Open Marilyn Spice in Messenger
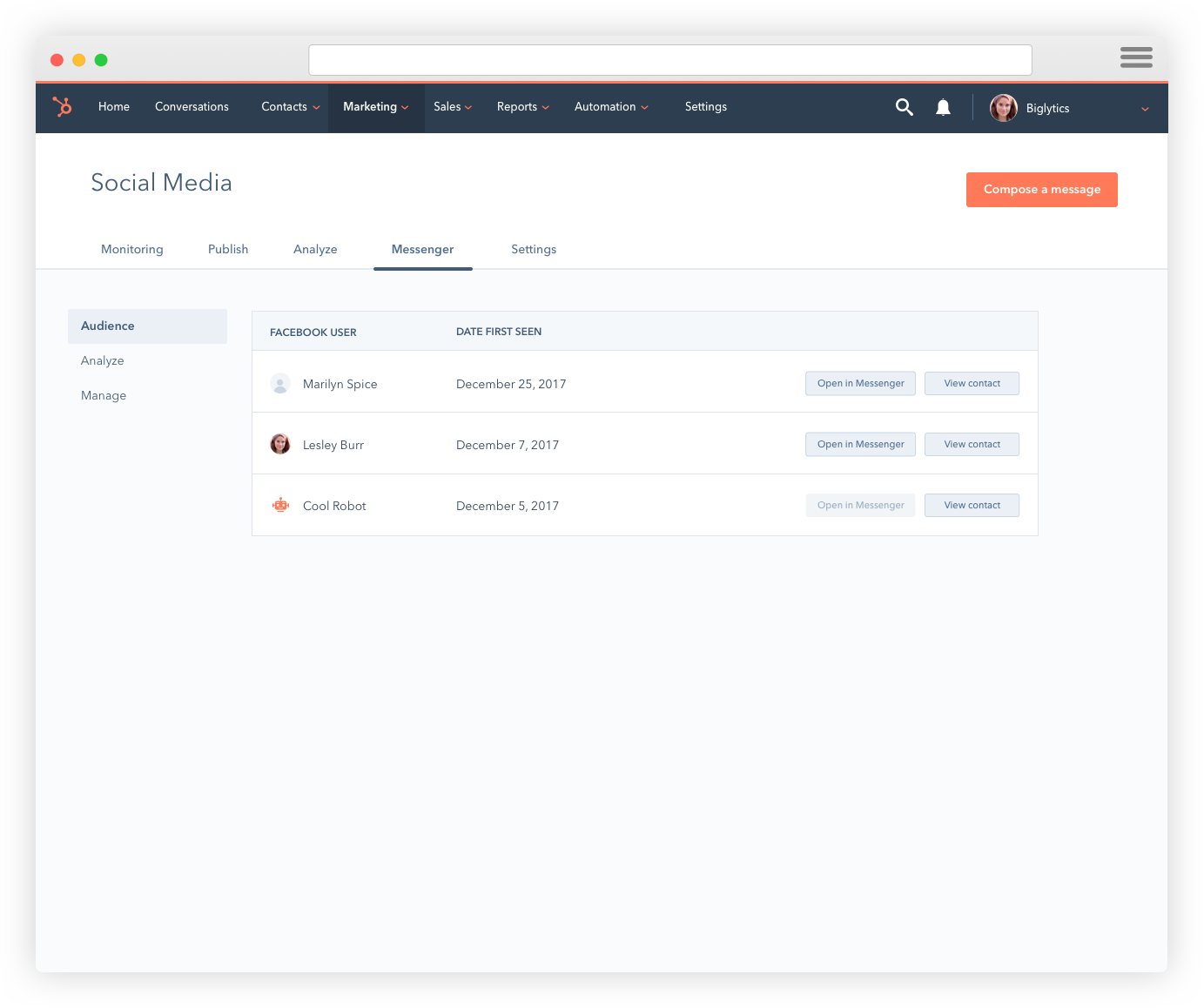This screenshot has height=1008, width=1204. coord(860,383)
